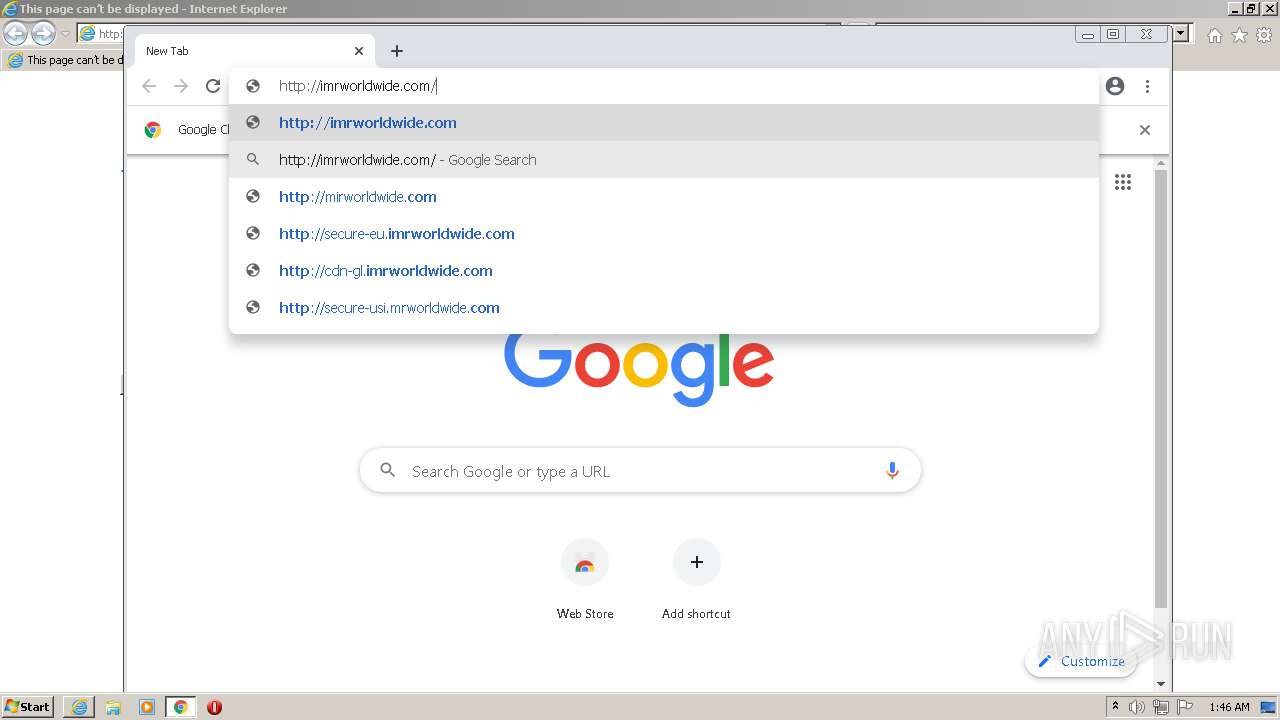
Task: Select suggestion http://mirworldwide.com
Action: (664, 197)
